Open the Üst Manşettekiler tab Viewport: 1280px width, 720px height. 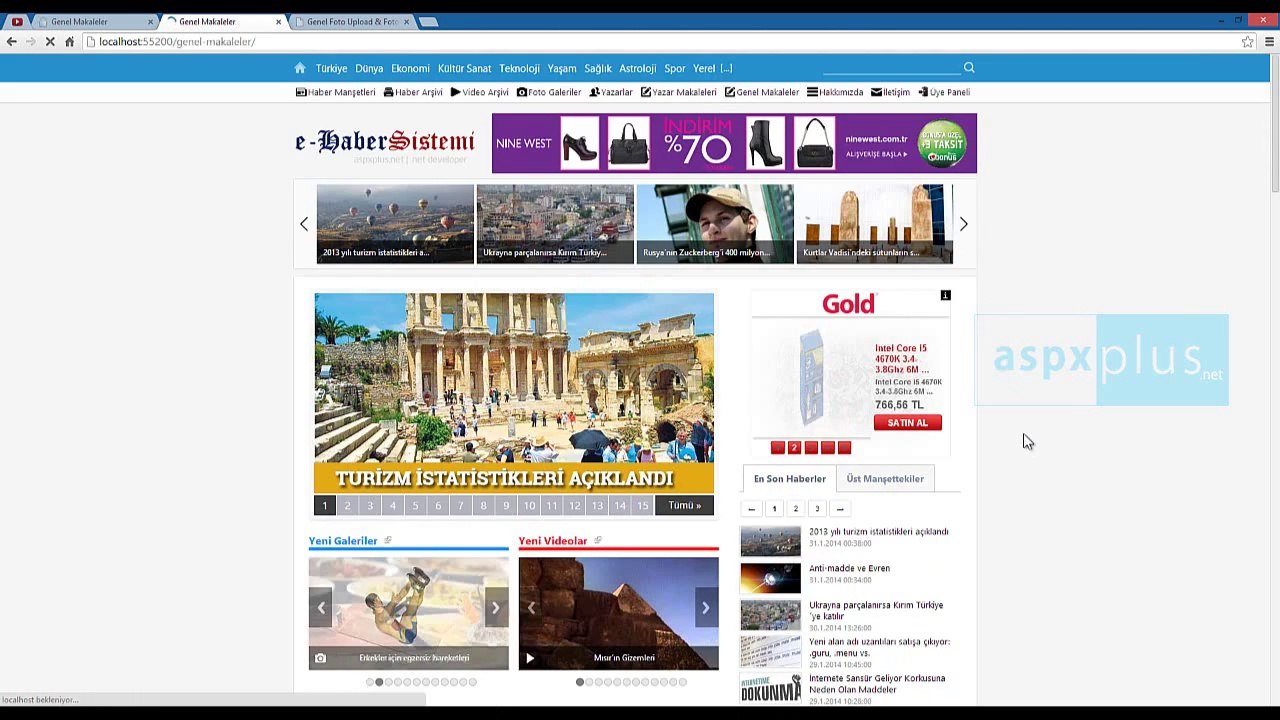pyautogui.click(x=885, y=479)
